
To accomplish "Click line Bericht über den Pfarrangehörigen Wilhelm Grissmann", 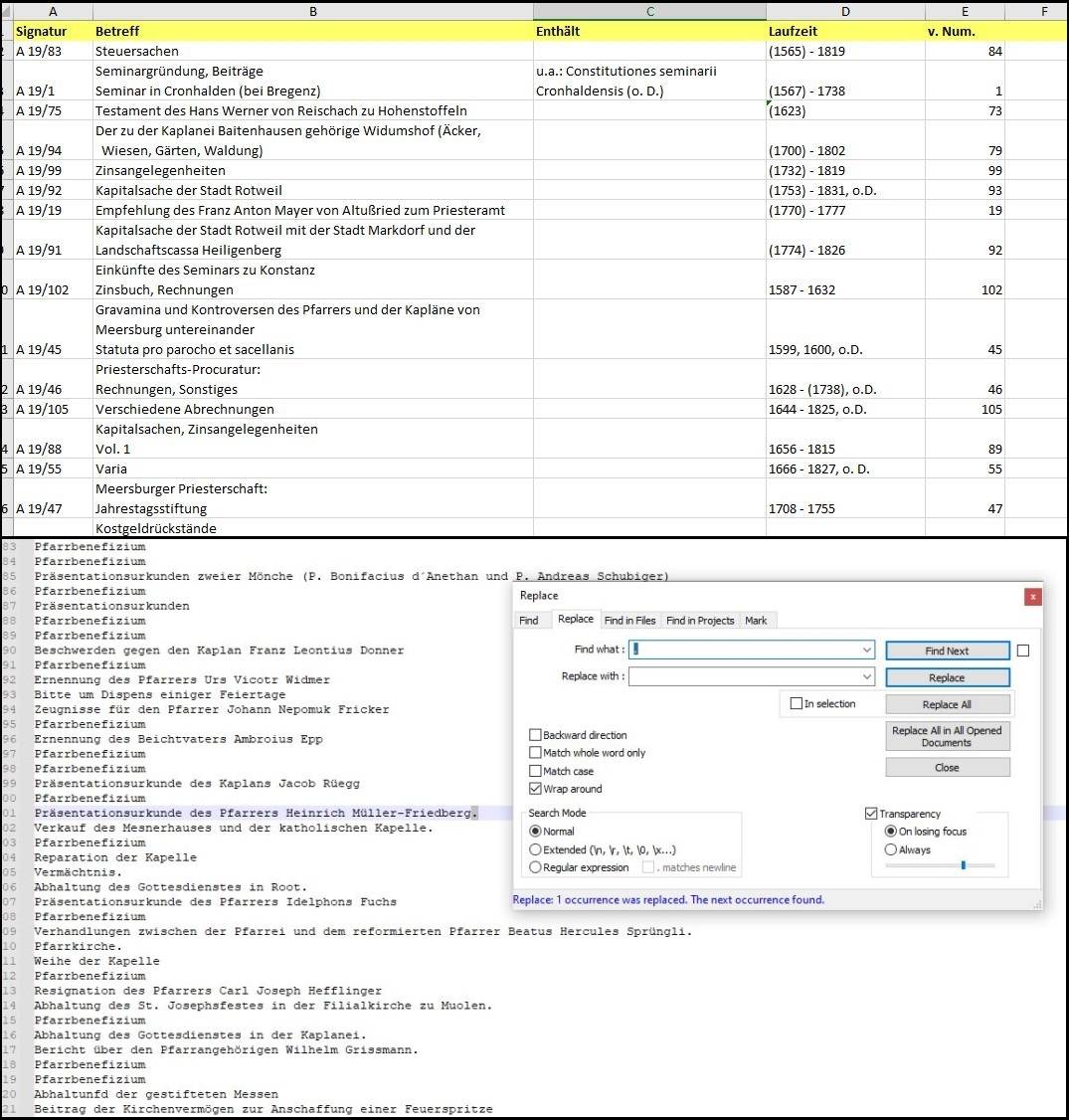I will point(227,1050).
